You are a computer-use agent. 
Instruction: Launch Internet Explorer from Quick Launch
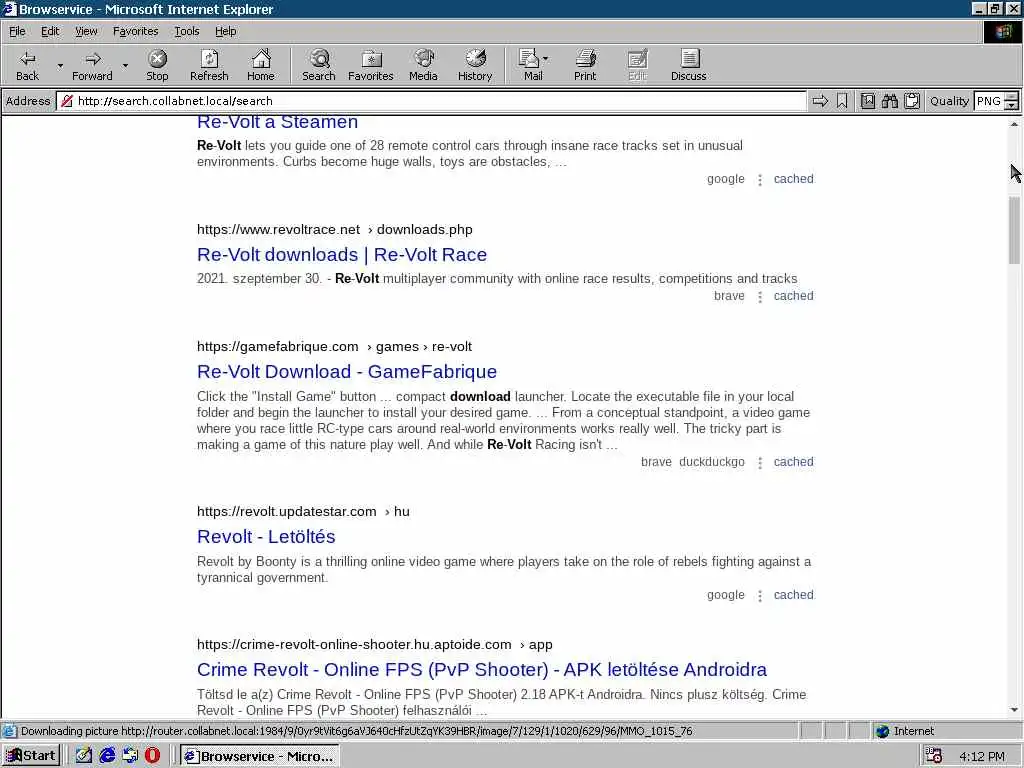[x=107, y=756]
